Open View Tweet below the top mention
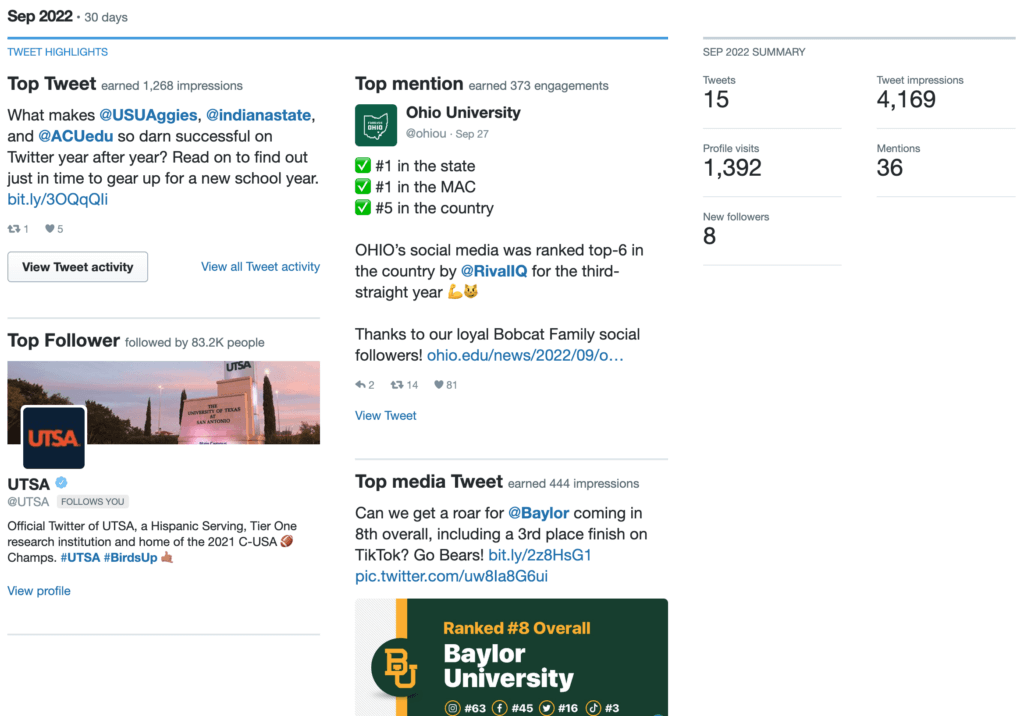 [x=385, y=415]
